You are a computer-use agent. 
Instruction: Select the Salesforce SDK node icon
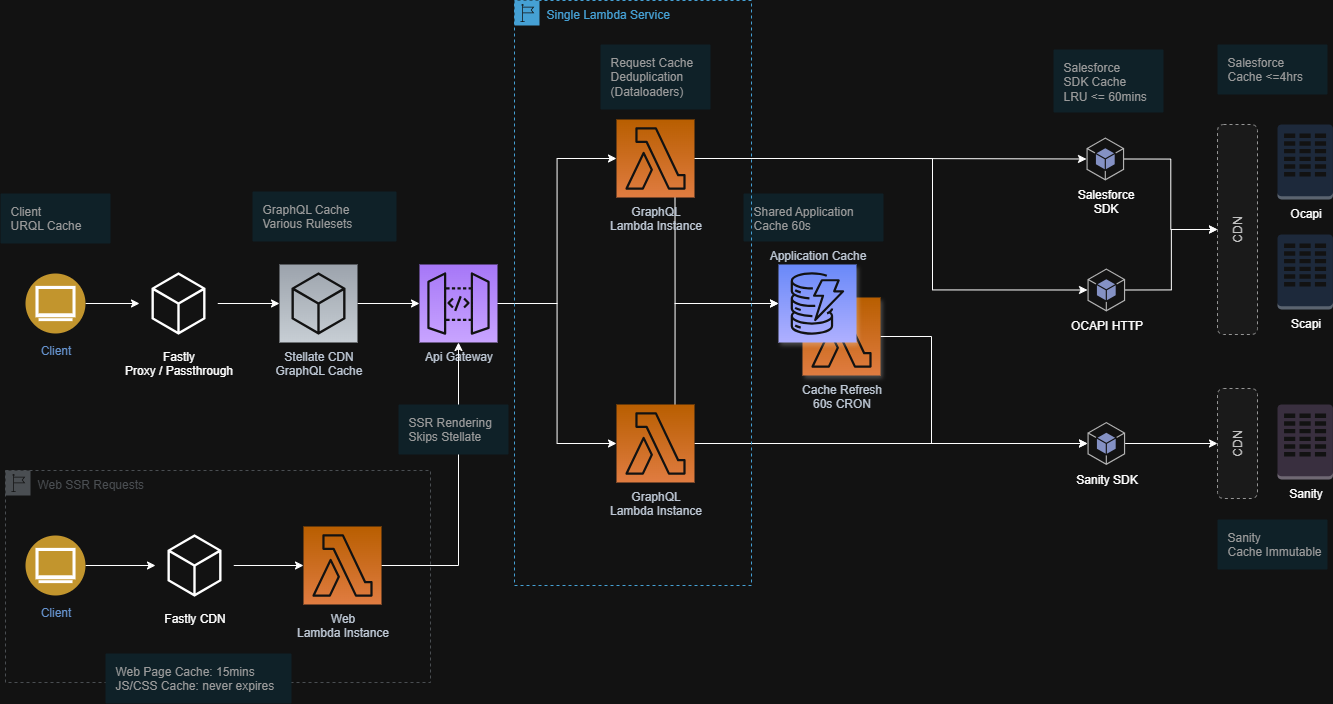pyautogui.click(x=1105, y=158)
